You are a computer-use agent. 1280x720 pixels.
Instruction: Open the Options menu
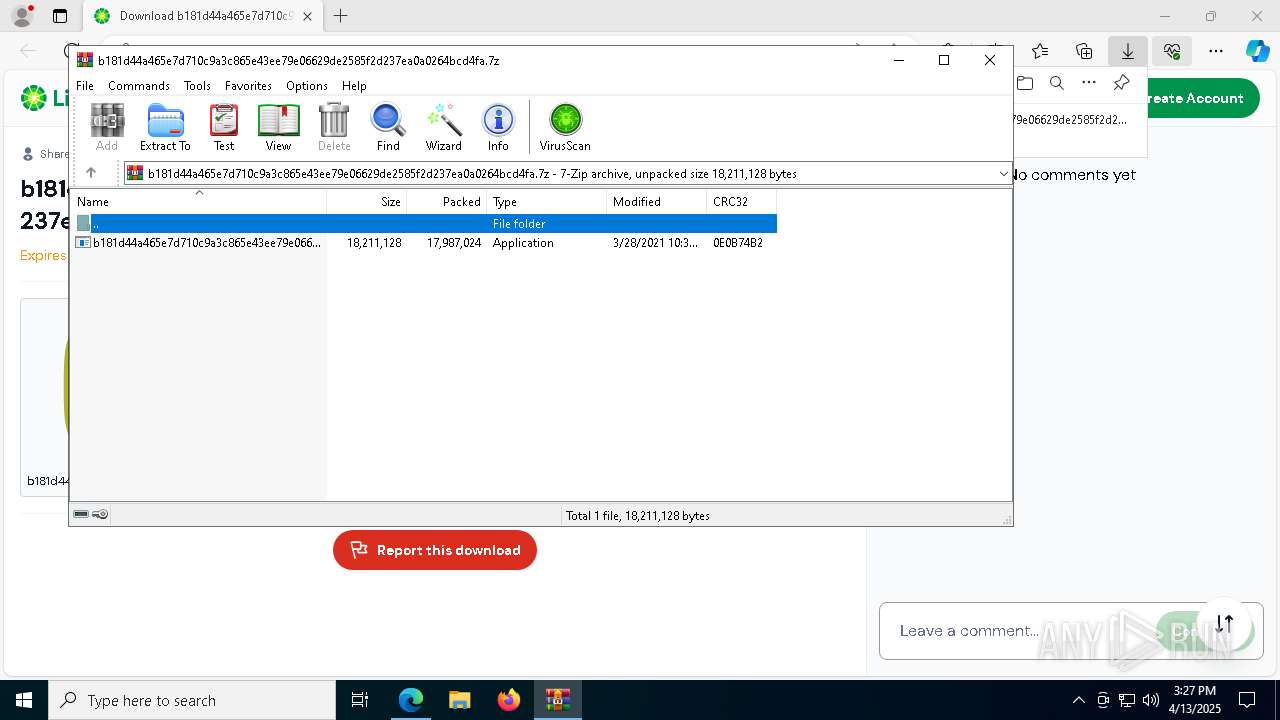(x=306, y=86)
